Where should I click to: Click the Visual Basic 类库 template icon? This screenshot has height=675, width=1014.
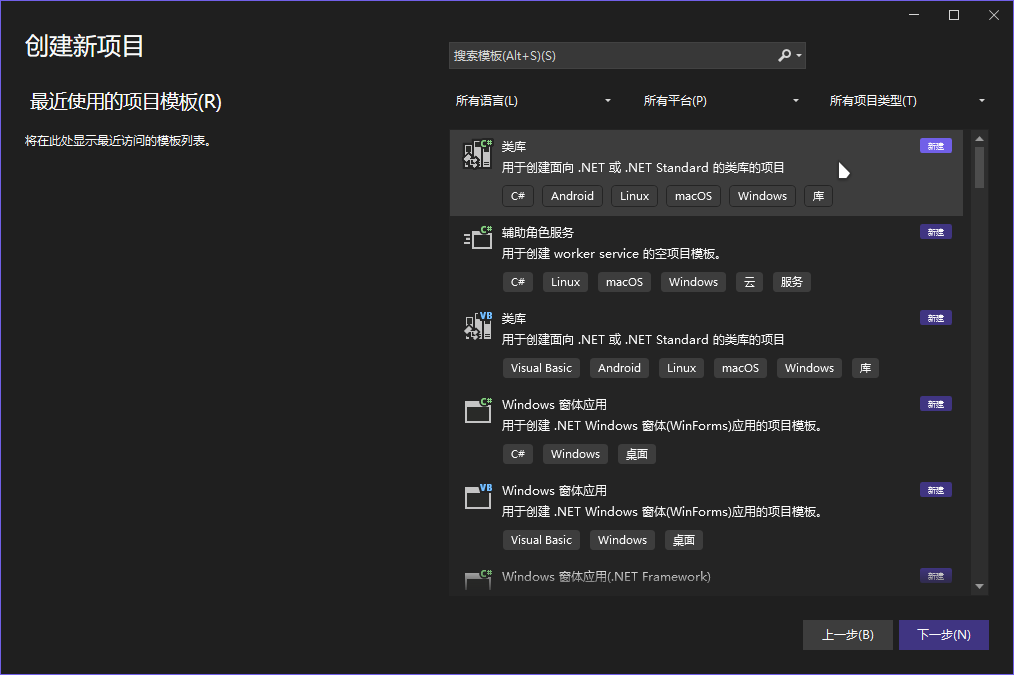(x=477, y=324)
